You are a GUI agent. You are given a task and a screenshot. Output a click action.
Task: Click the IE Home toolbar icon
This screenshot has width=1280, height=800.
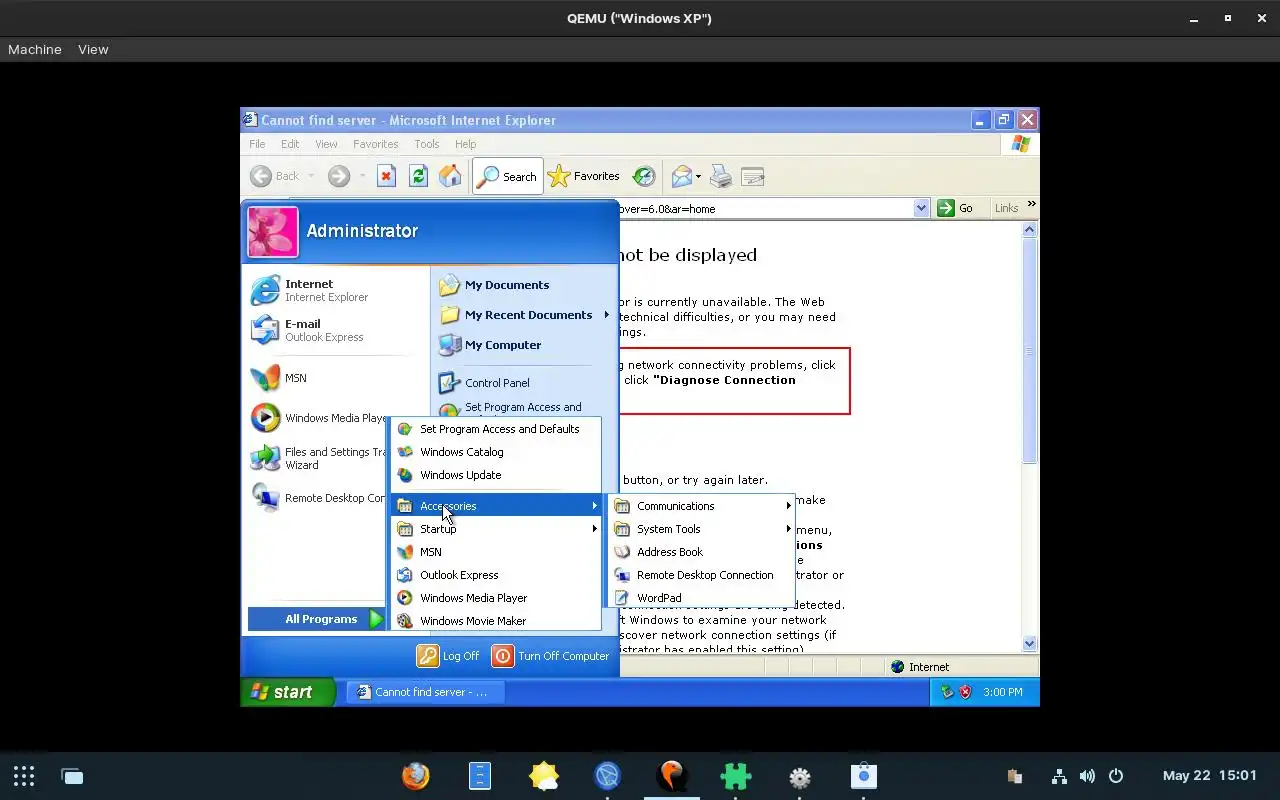pos(451,177)
